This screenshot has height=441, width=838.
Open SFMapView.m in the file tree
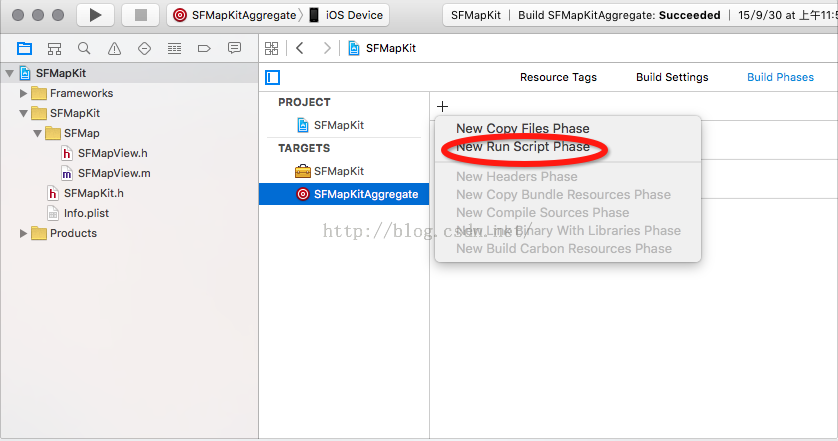[x=113, y=173]
